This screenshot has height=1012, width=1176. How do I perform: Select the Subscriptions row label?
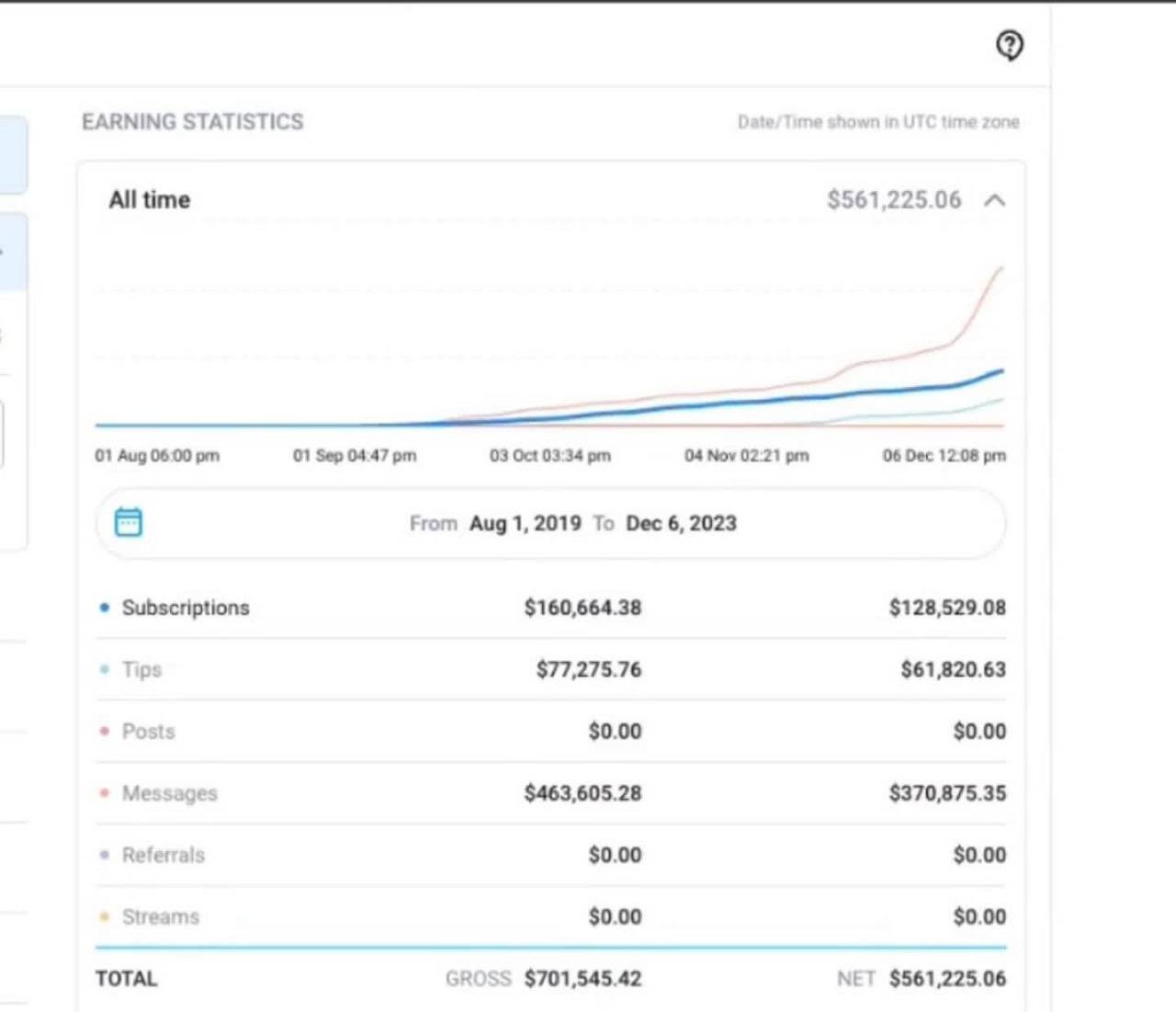186,608
